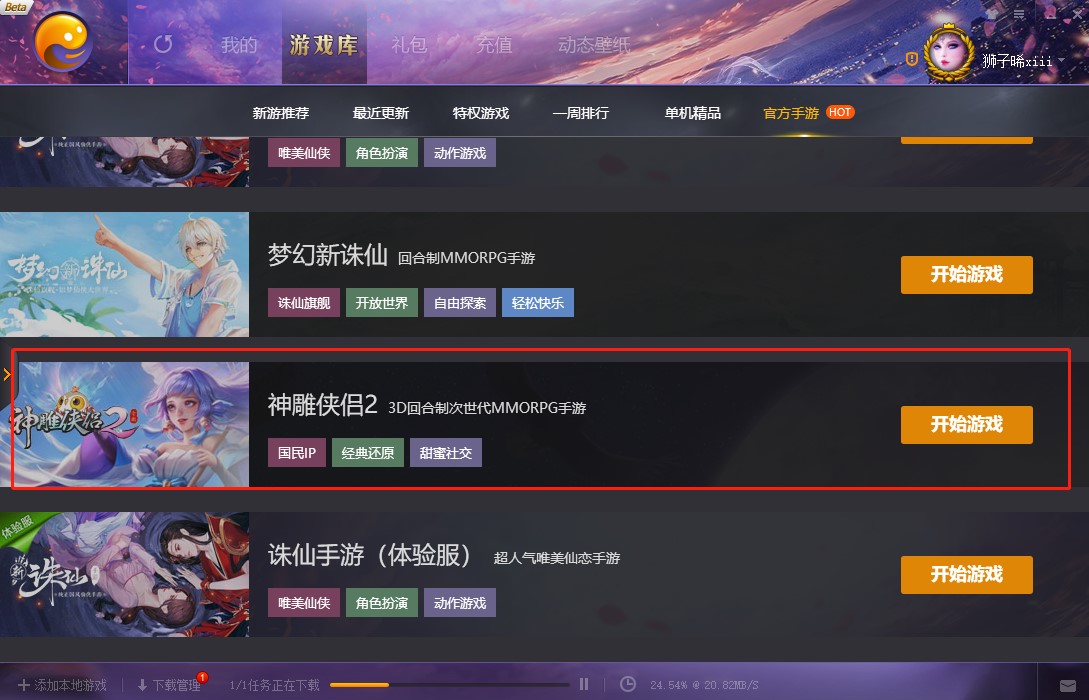Image resolution: width=1089 pixels, height=700 pixels.
Task: Open the main menu dropdown in the title bar
Action: 1019,14
